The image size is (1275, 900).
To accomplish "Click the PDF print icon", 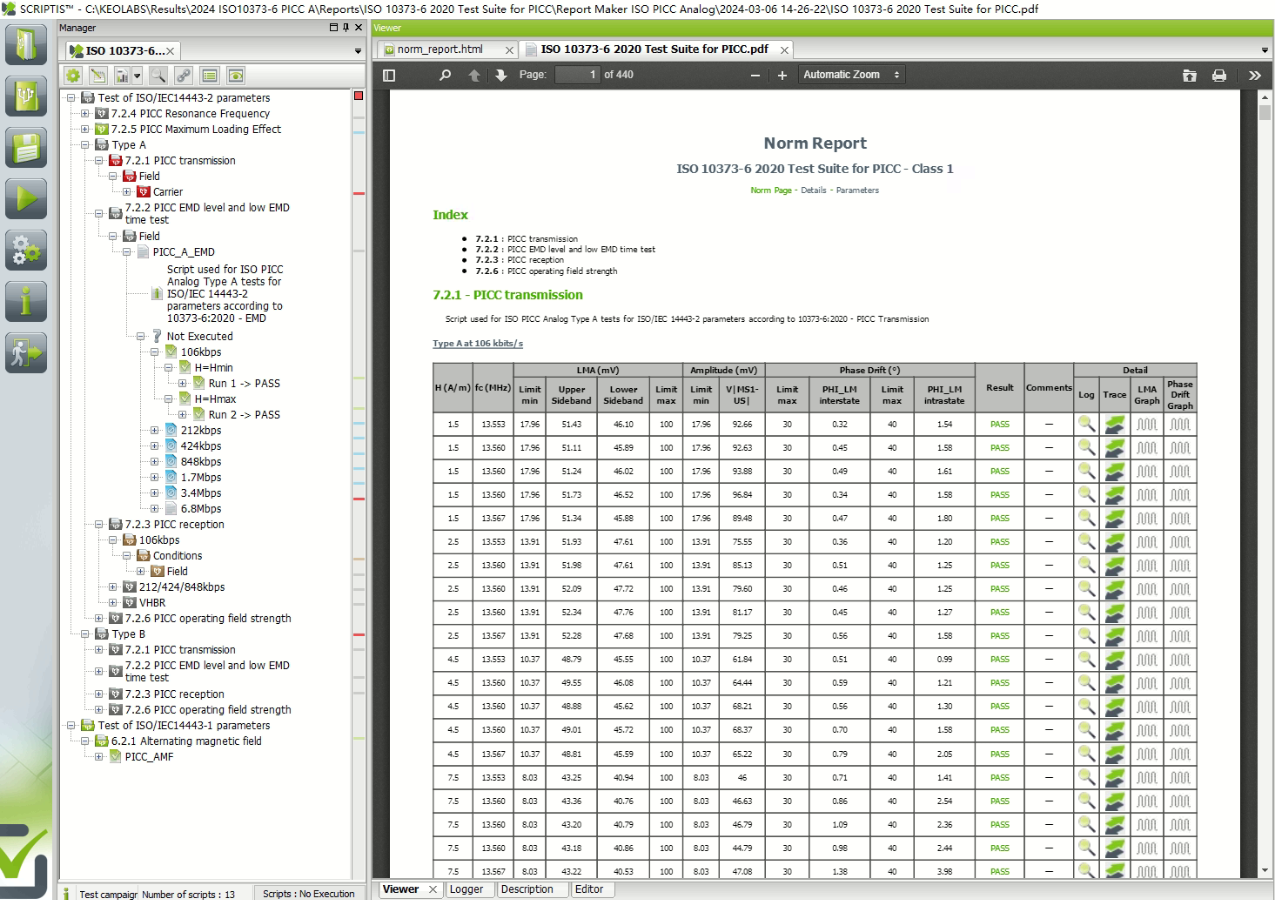I will pos(1219,75).
